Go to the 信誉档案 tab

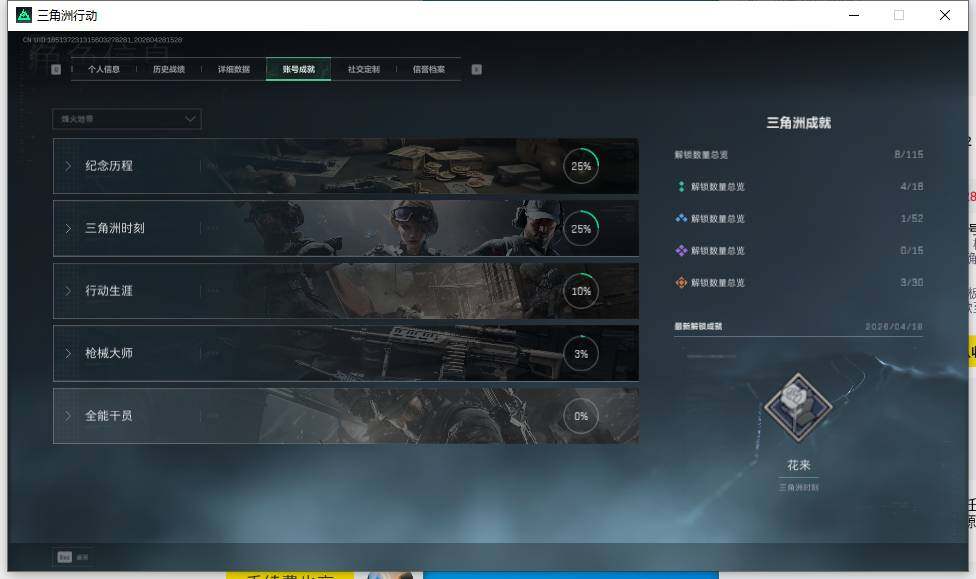click(x=429, y=69)
